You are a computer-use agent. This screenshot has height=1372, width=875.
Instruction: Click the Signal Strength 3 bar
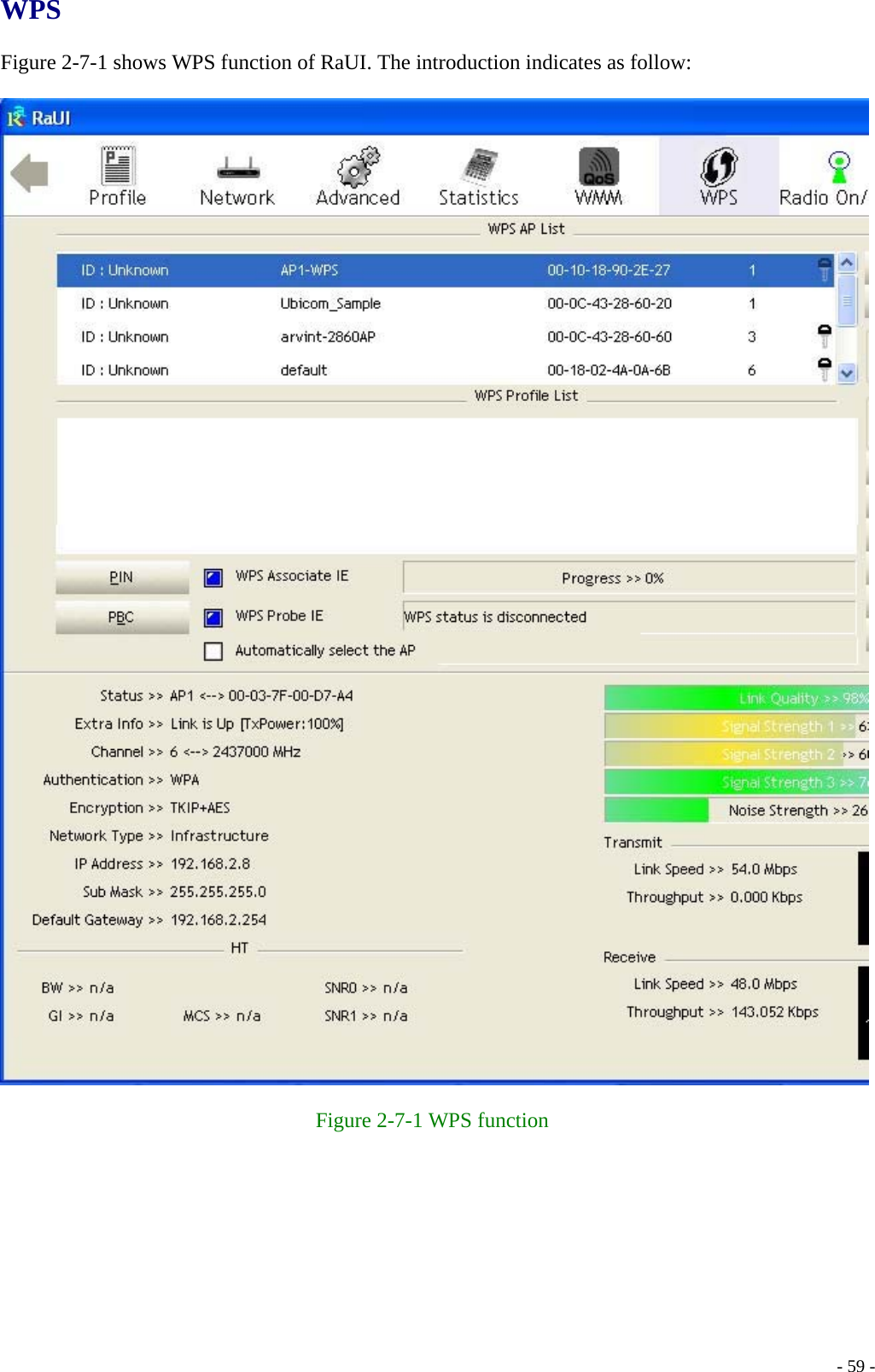(736, 782)
